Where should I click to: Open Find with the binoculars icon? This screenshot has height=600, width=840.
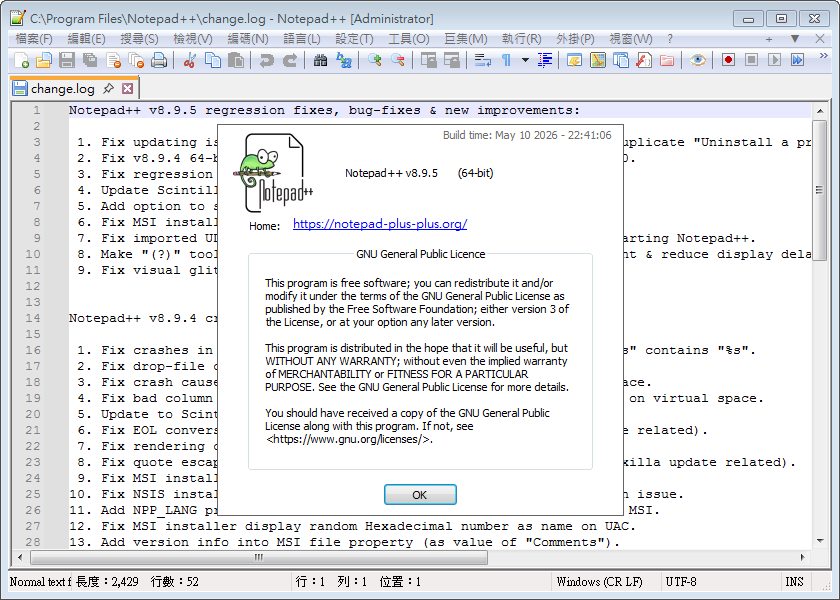[x=320, y=60]
